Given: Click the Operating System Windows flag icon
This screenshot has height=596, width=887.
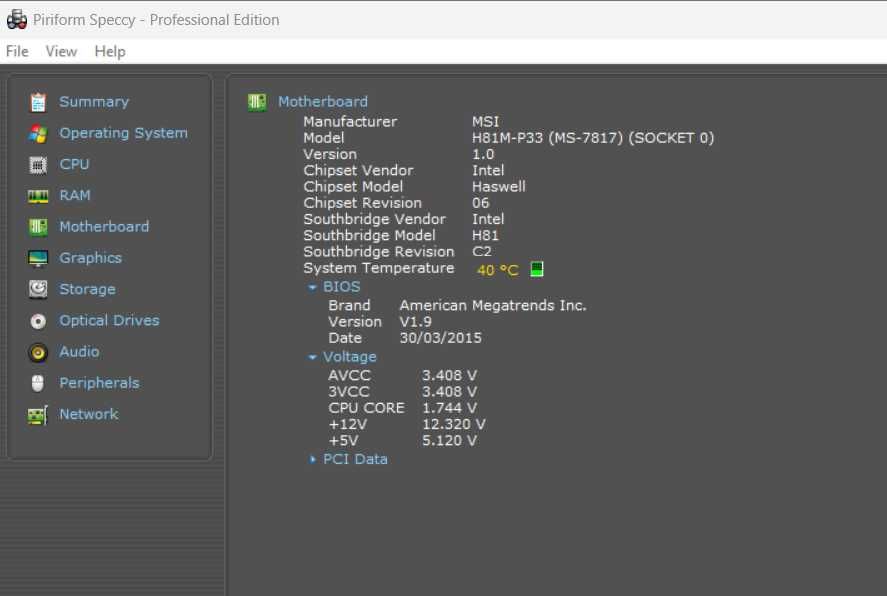Looking at the screenshot, I should tap(38, 133).
